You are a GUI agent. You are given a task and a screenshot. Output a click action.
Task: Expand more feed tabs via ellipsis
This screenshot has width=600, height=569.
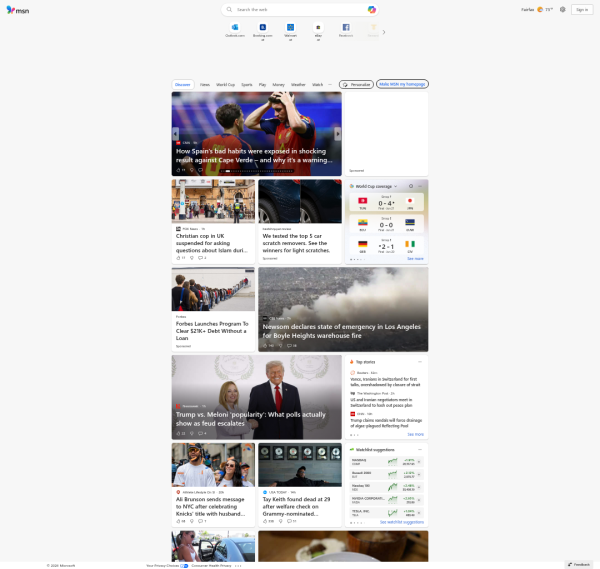(x=330, y=85)
